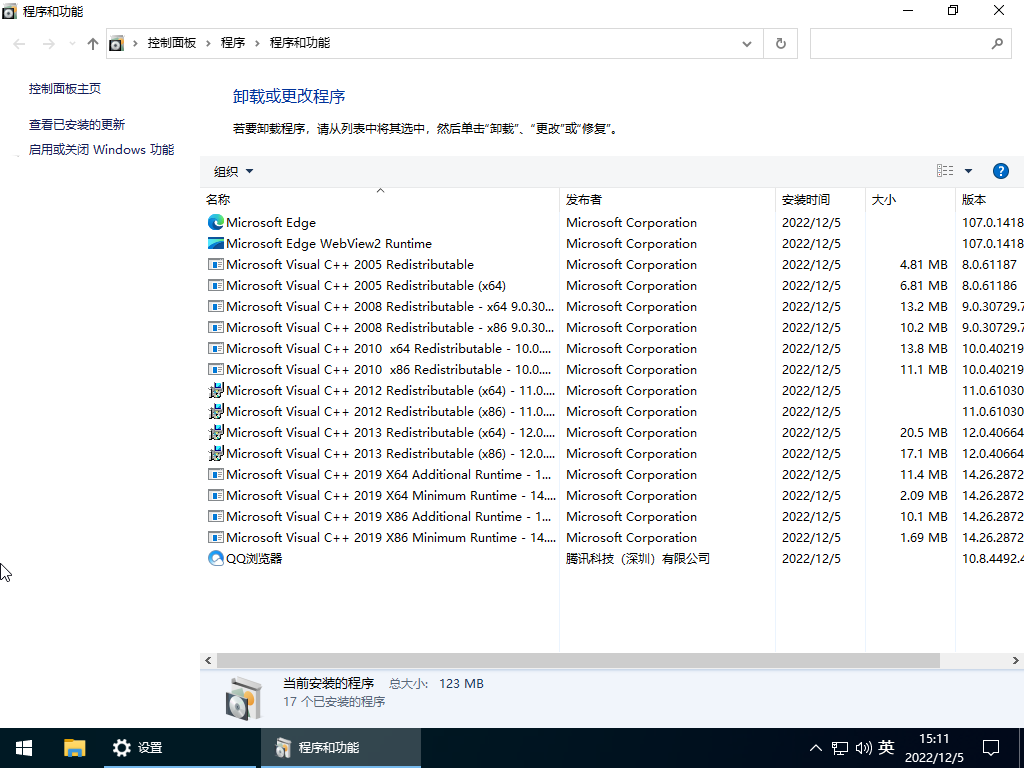Screen dimensions: 1024x768
Task: Select Visual C++ 2019 X86 Additional Runtime
Action: pos(612,517)
